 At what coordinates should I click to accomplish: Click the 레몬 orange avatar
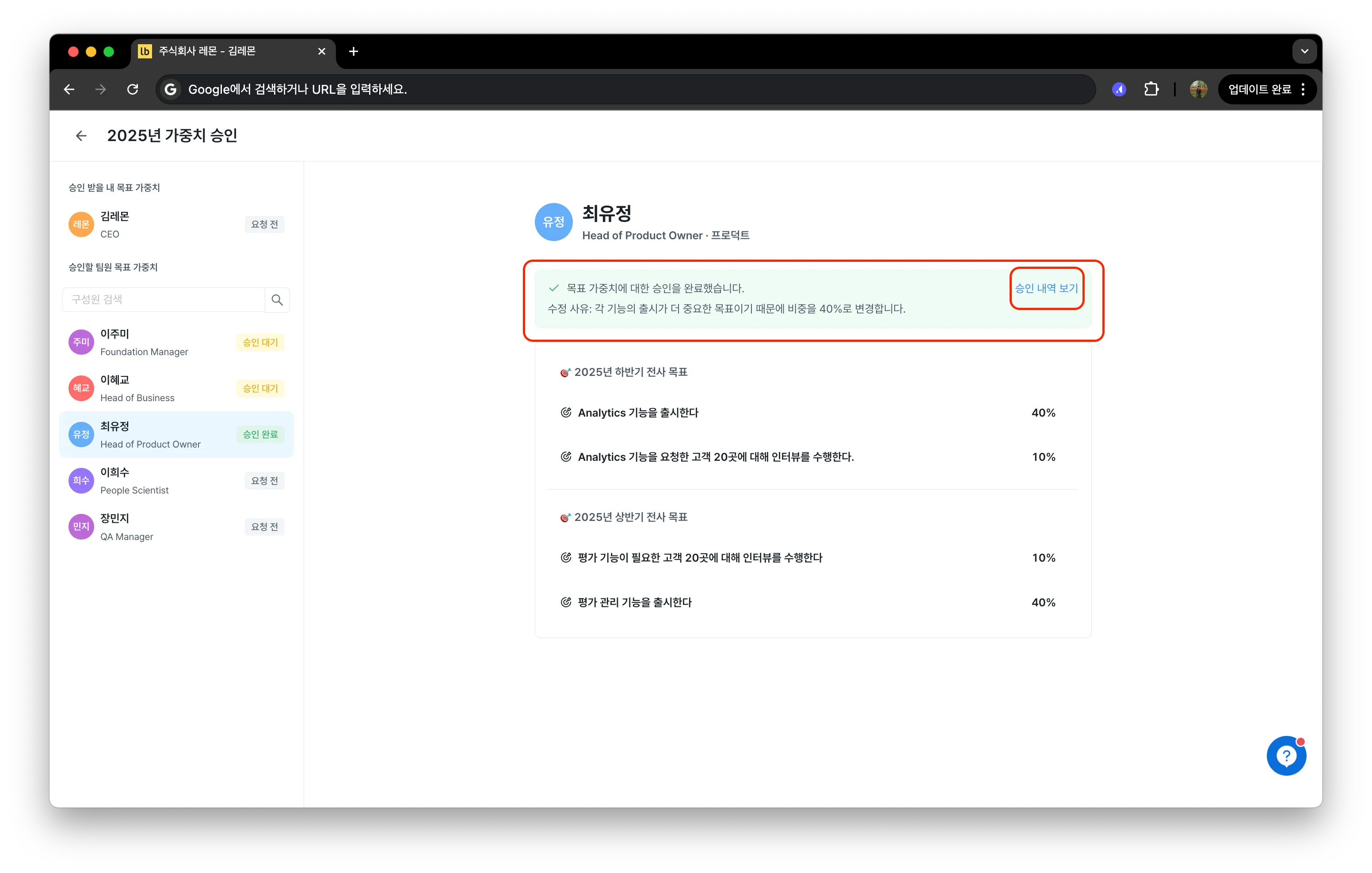[x=81, y=225]
